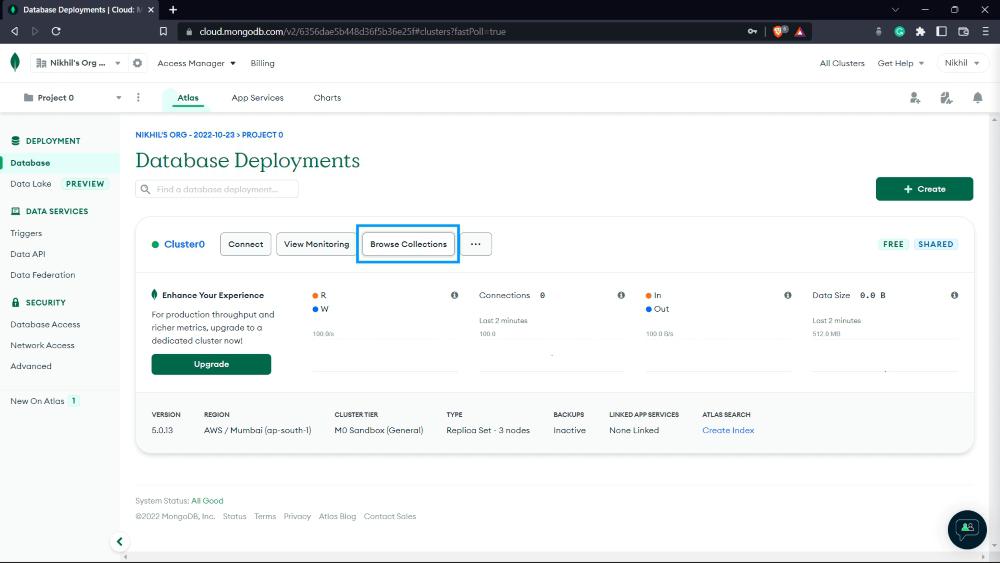The width and height of the screenshot is (1000, 563).
Task: Open the project activity feed icon
Action: click(x=946, y=98)
